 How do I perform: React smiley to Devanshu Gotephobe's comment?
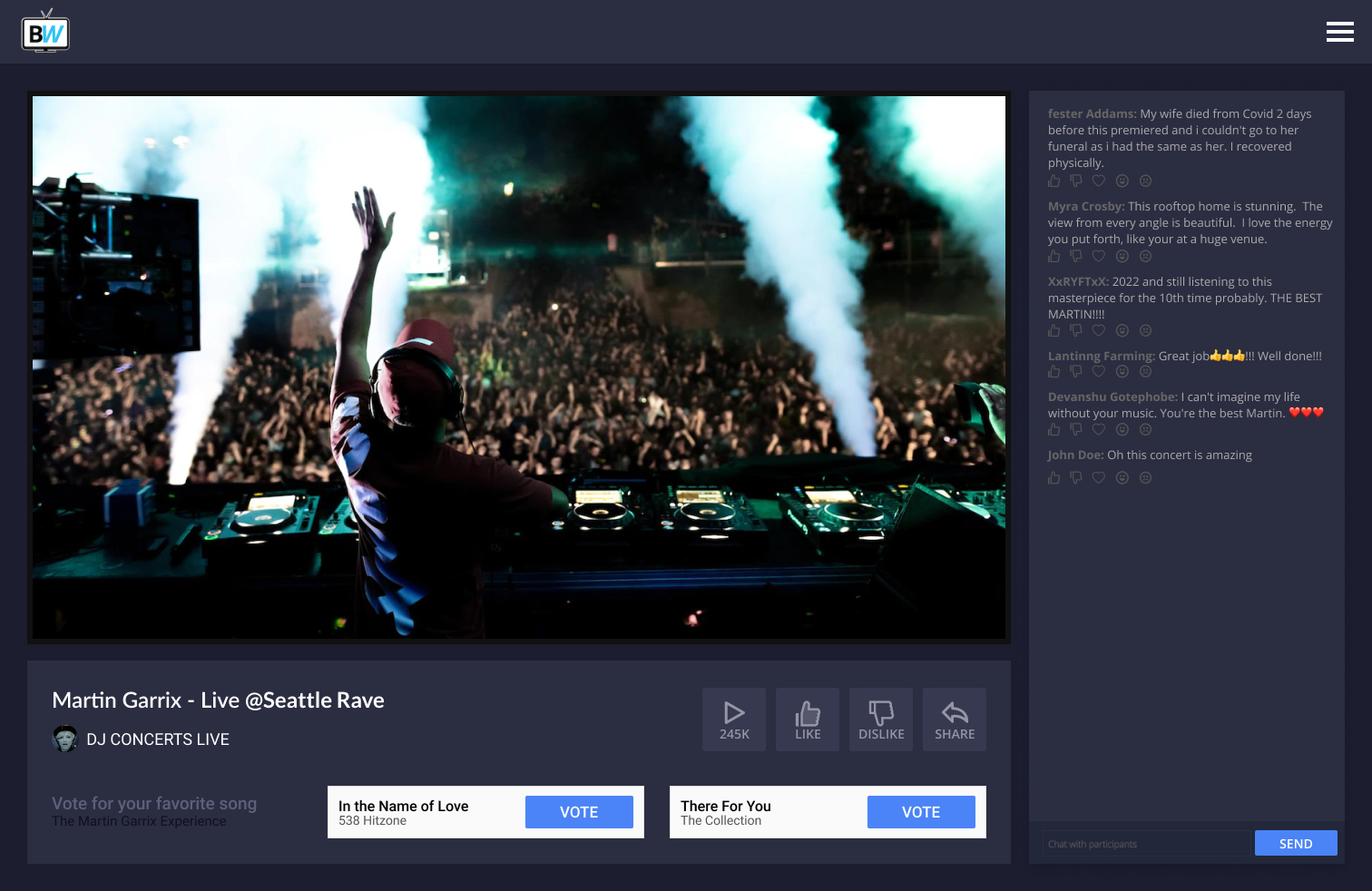[x=1122, y=429]
